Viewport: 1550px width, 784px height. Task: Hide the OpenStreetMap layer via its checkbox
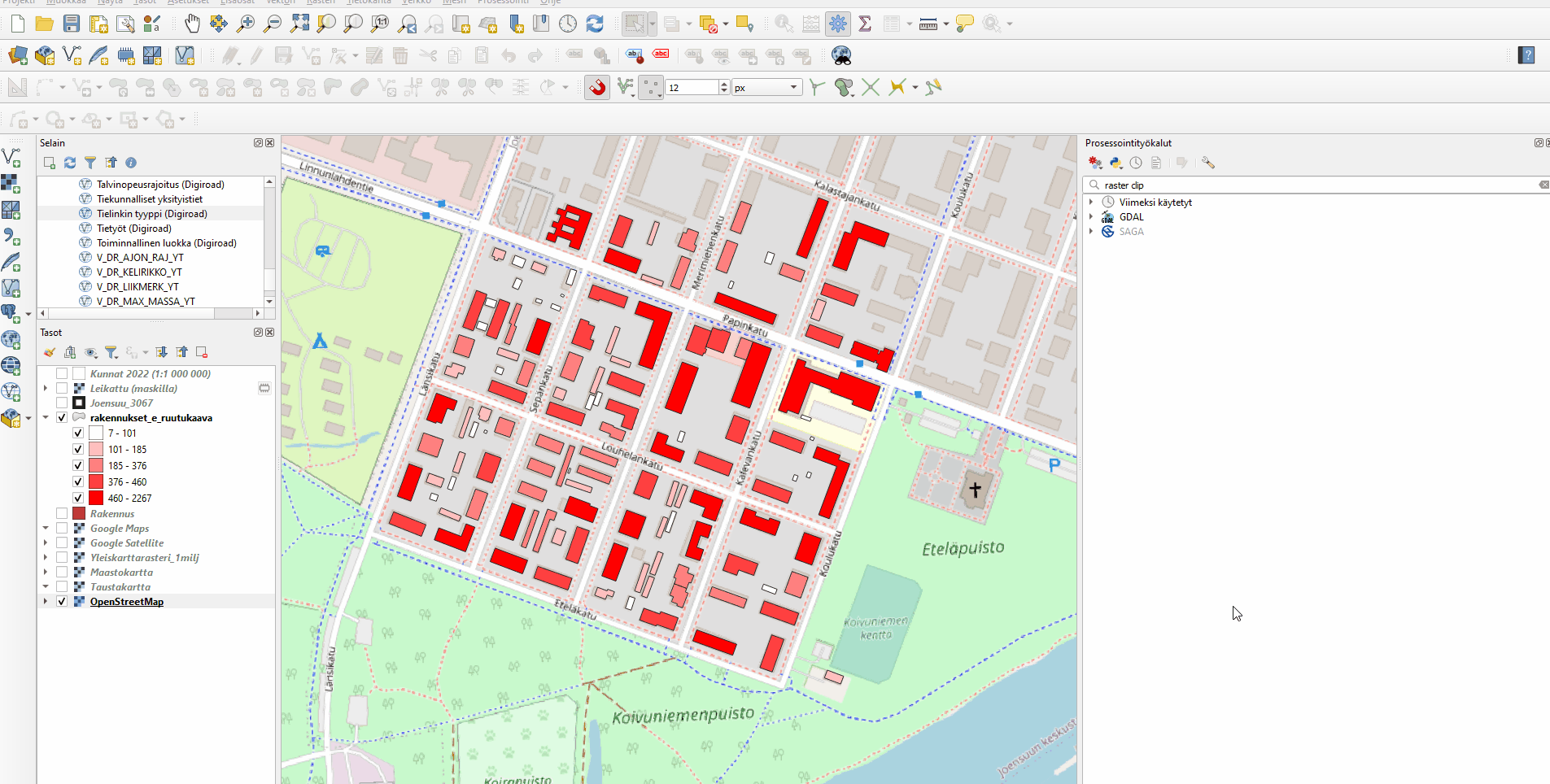click(x=62, y=602)
